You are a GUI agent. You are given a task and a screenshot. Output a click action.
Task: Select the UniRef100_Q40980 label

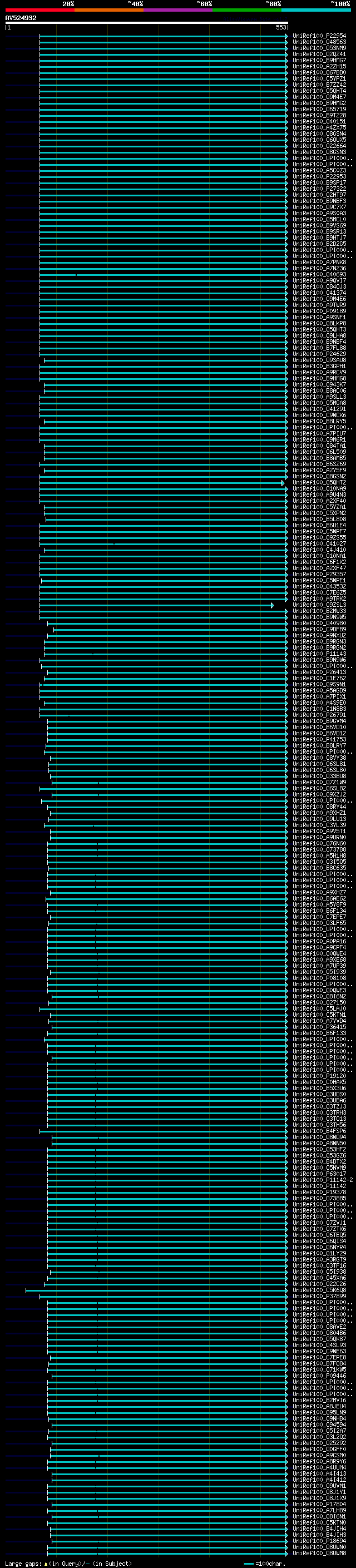coord(319,624)
